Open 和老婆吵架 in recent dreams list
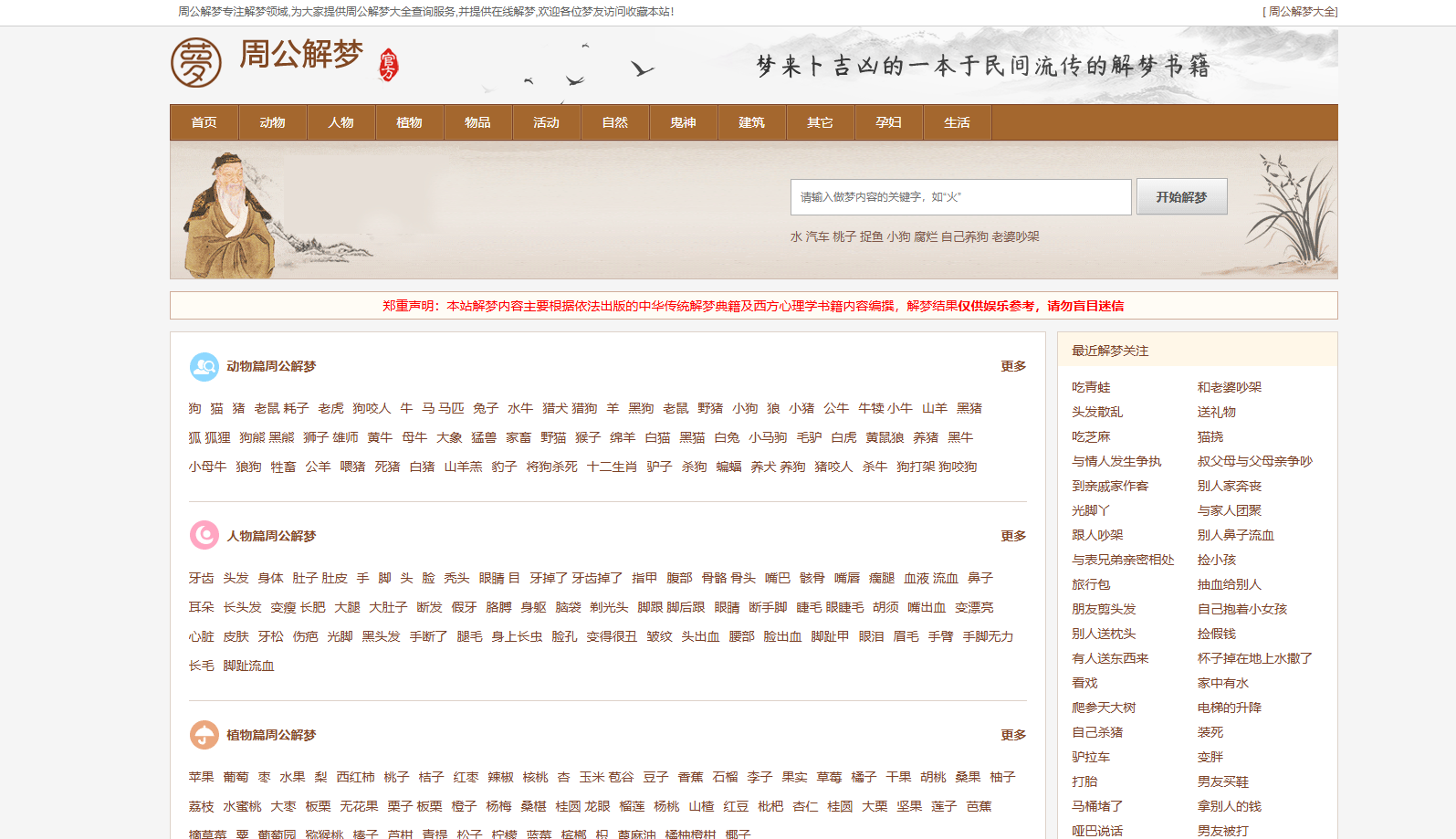Viewport: 1456px width, 839px height. (1230, 387)
